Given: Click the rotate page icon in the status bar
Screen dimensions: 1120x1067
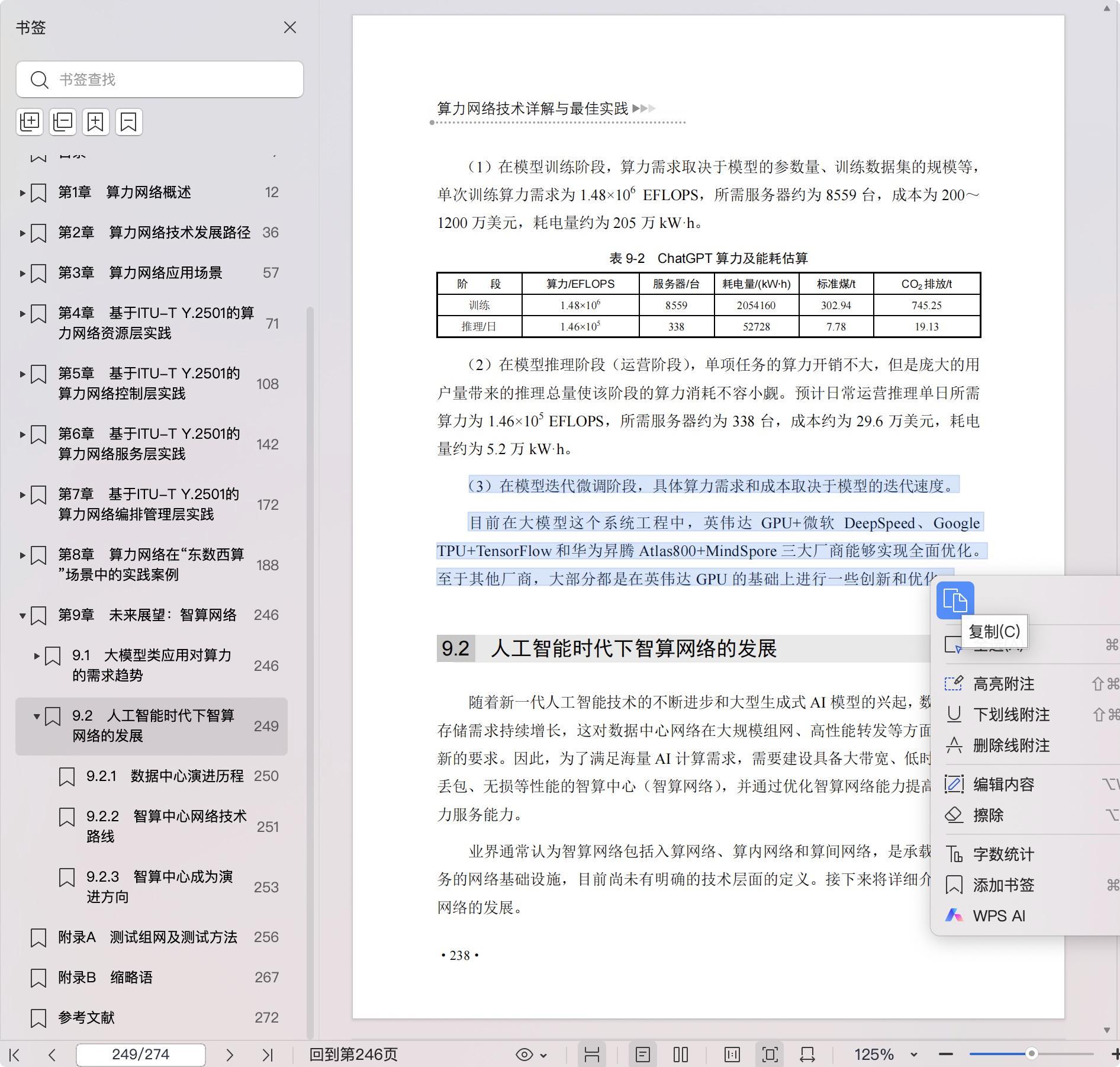Looking at the screenshot, I should (x=807, y=1055).
